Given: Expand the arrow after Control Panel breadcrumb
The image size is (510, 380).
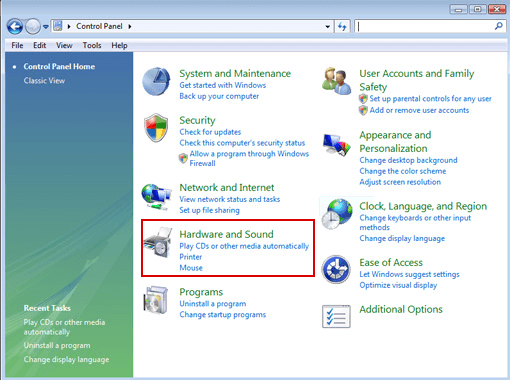Looking at the screenshot, I should coord(130,26).
